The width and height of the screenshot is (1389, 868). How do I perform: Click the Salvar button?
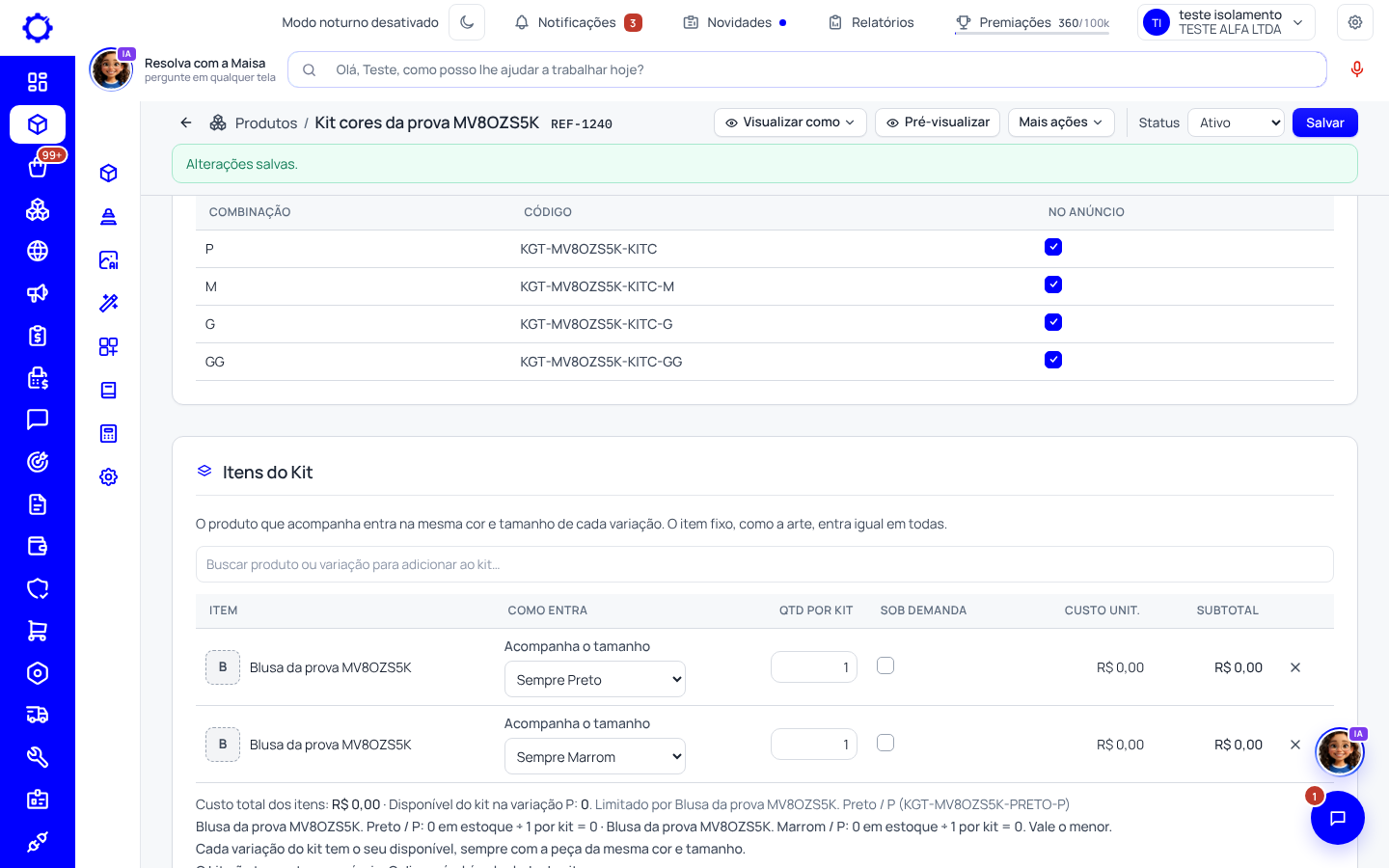point(1325,122)
